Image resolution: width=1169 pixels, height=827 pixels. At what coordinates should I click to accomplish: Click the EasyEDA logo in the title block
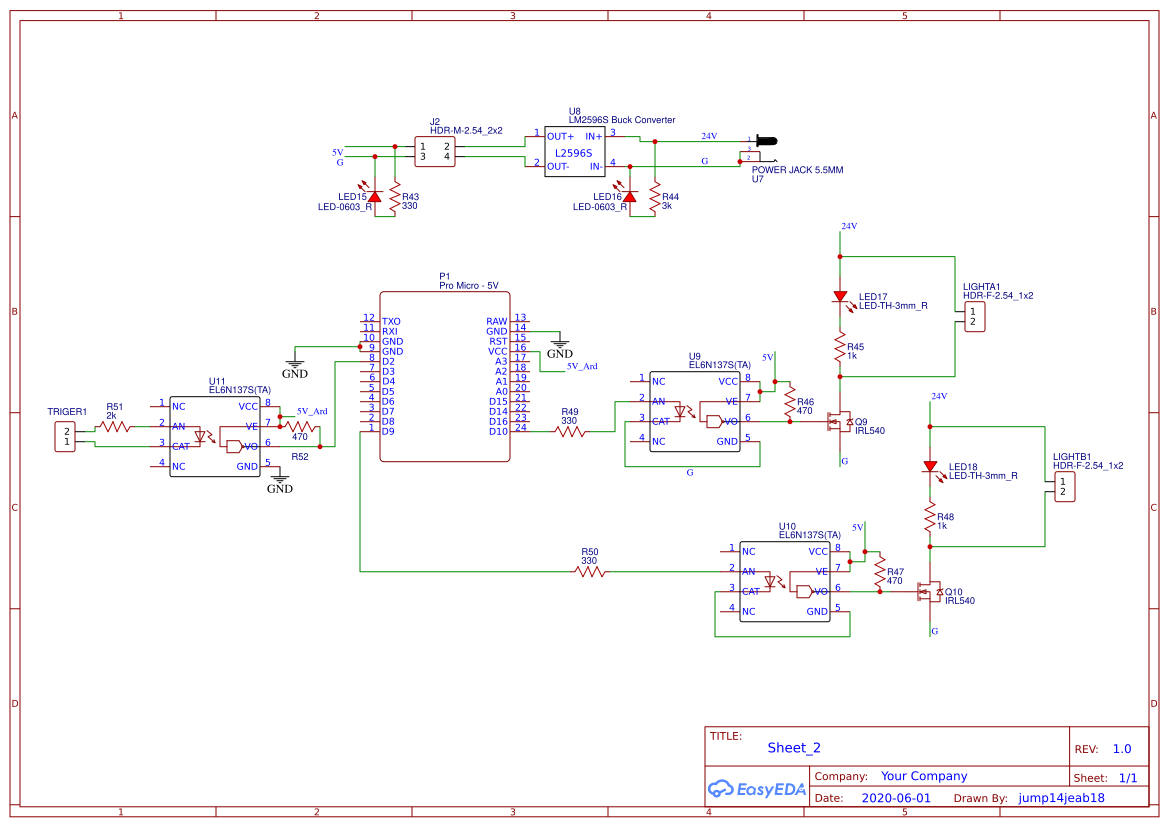756,789
